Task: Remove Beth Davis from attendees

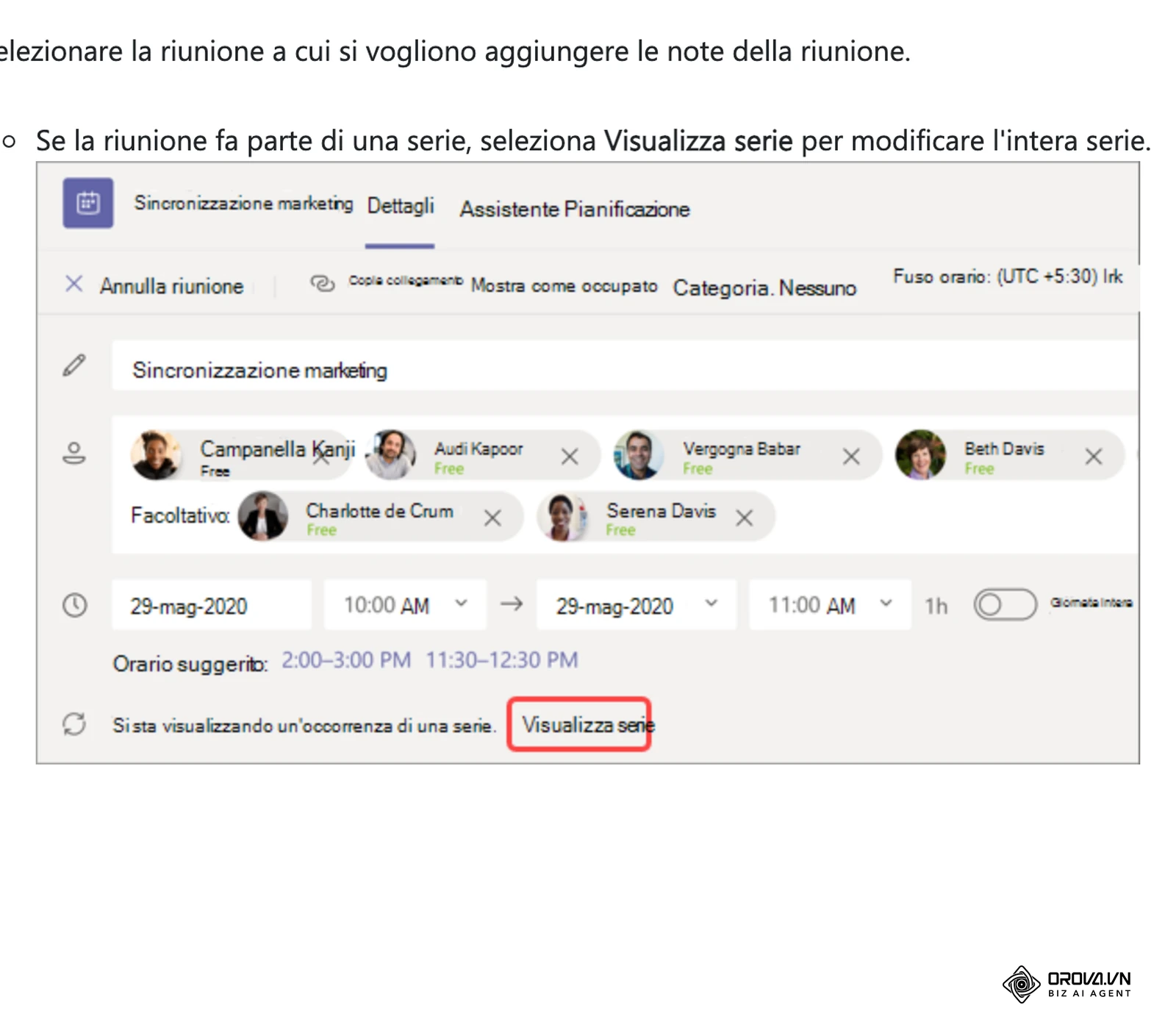Action: tap(1094, 457)
